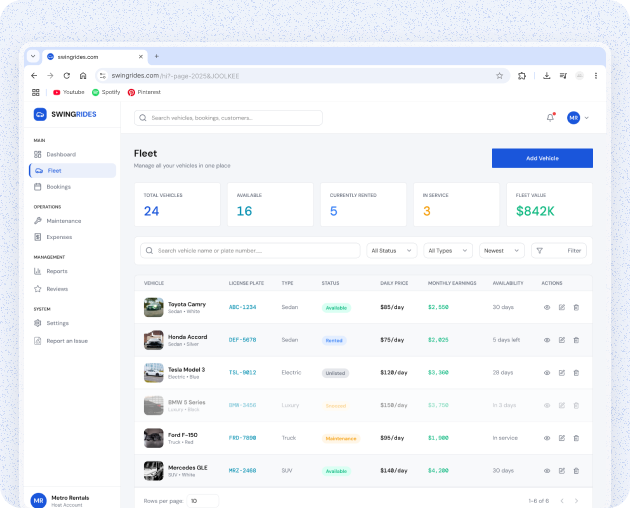Click the Rented status badge
Image resolution: width=630 pixels, height=508 pixels.
(334, 340)
